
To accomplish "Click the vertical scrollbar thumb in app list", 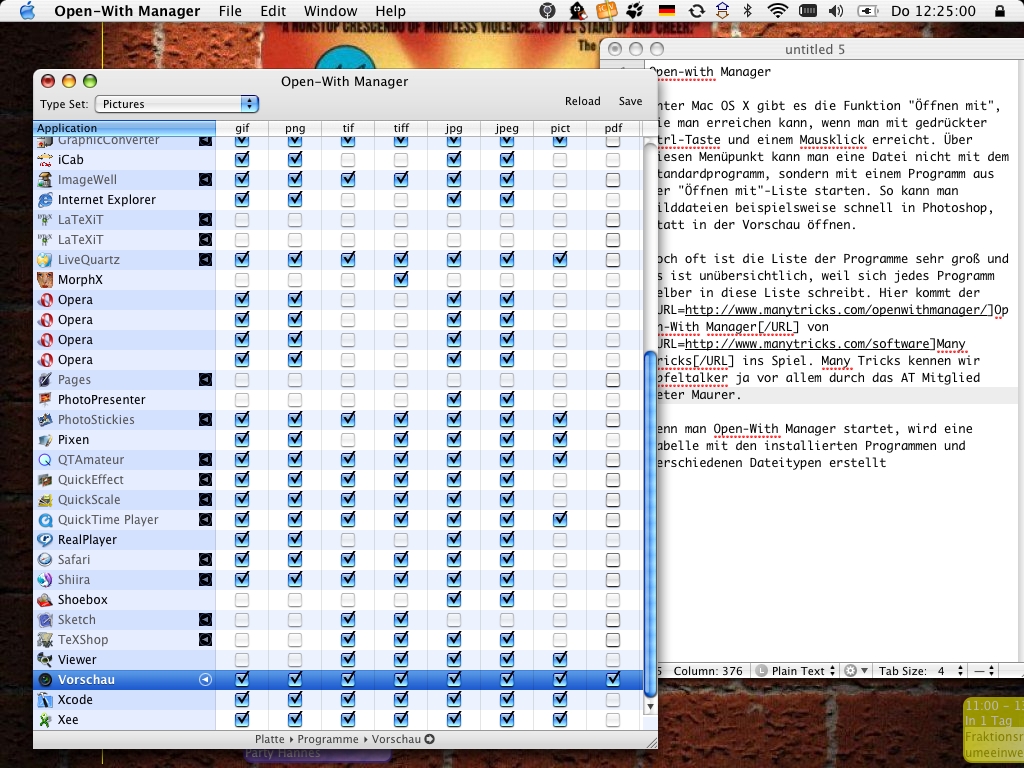I will pyautogui.click(x=650, y=524).
